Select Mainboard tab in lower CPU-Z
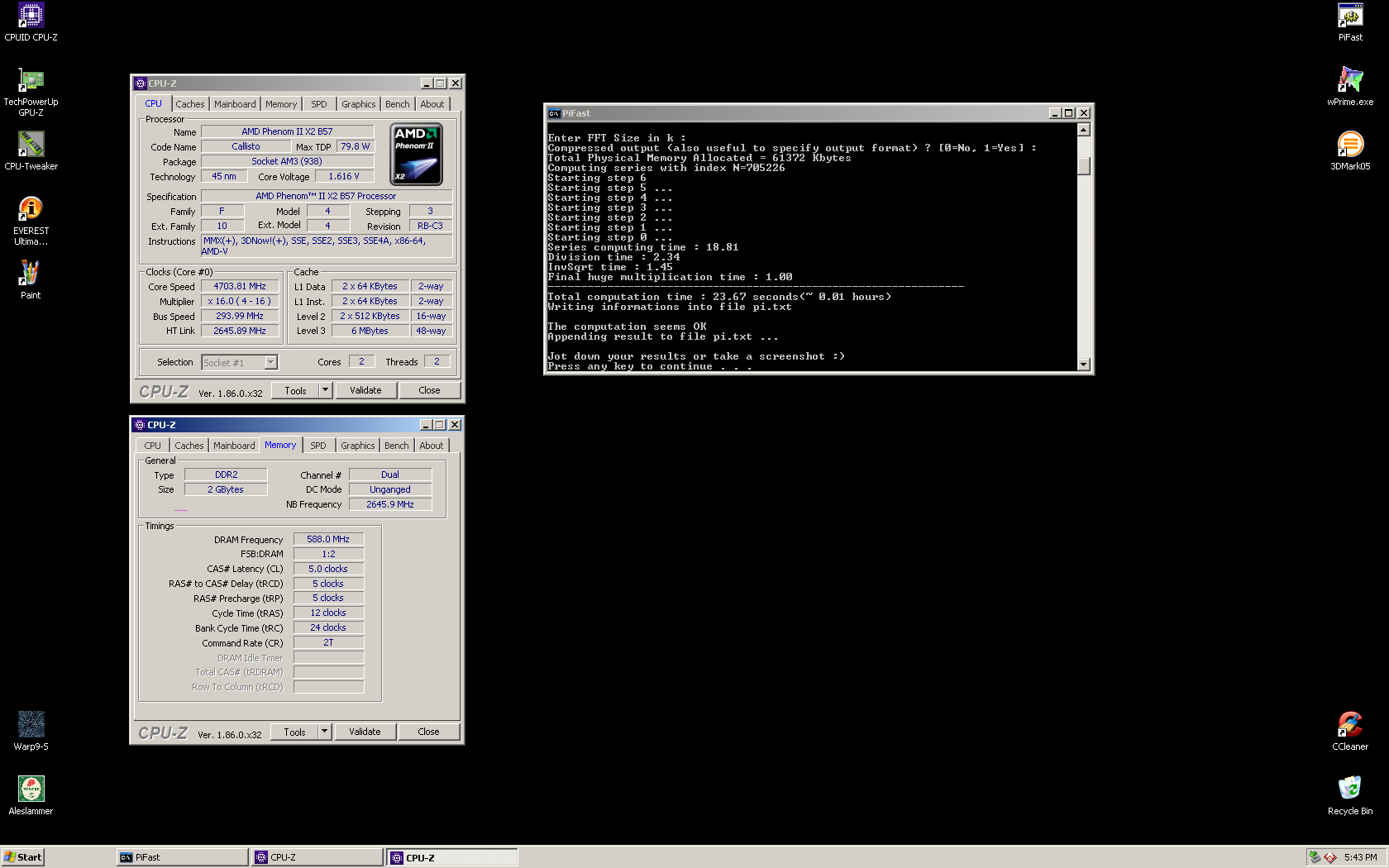Viewport: 1389px width, 868px height. pos(234,446)
